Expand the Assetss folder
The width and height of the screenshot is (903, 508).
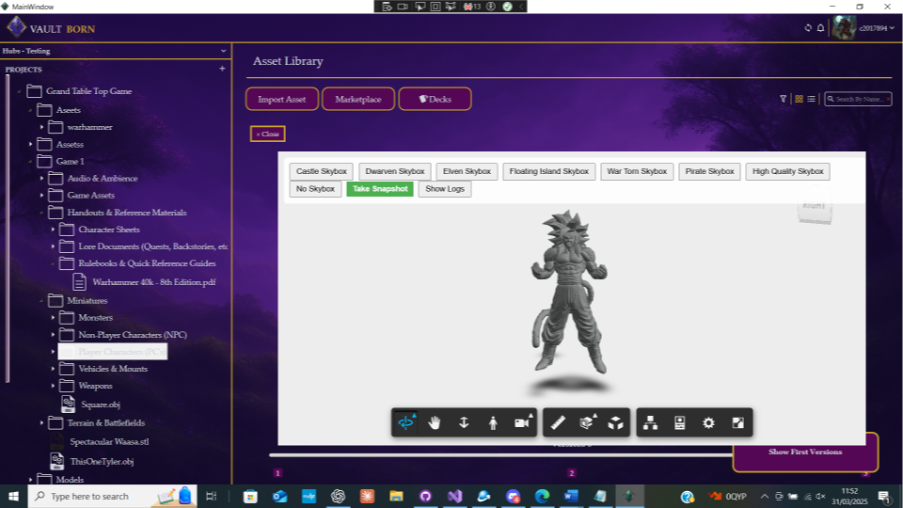click(31, 144)
